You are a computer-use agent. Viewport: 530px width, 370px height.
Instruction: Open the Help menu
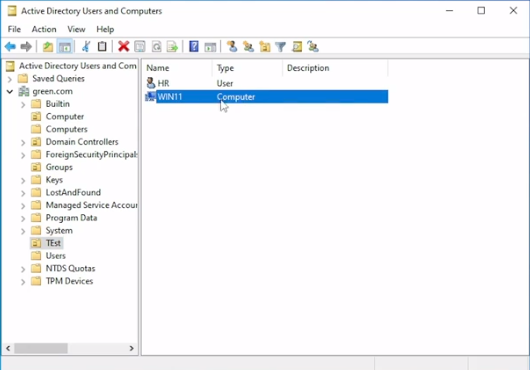[105, 29]
